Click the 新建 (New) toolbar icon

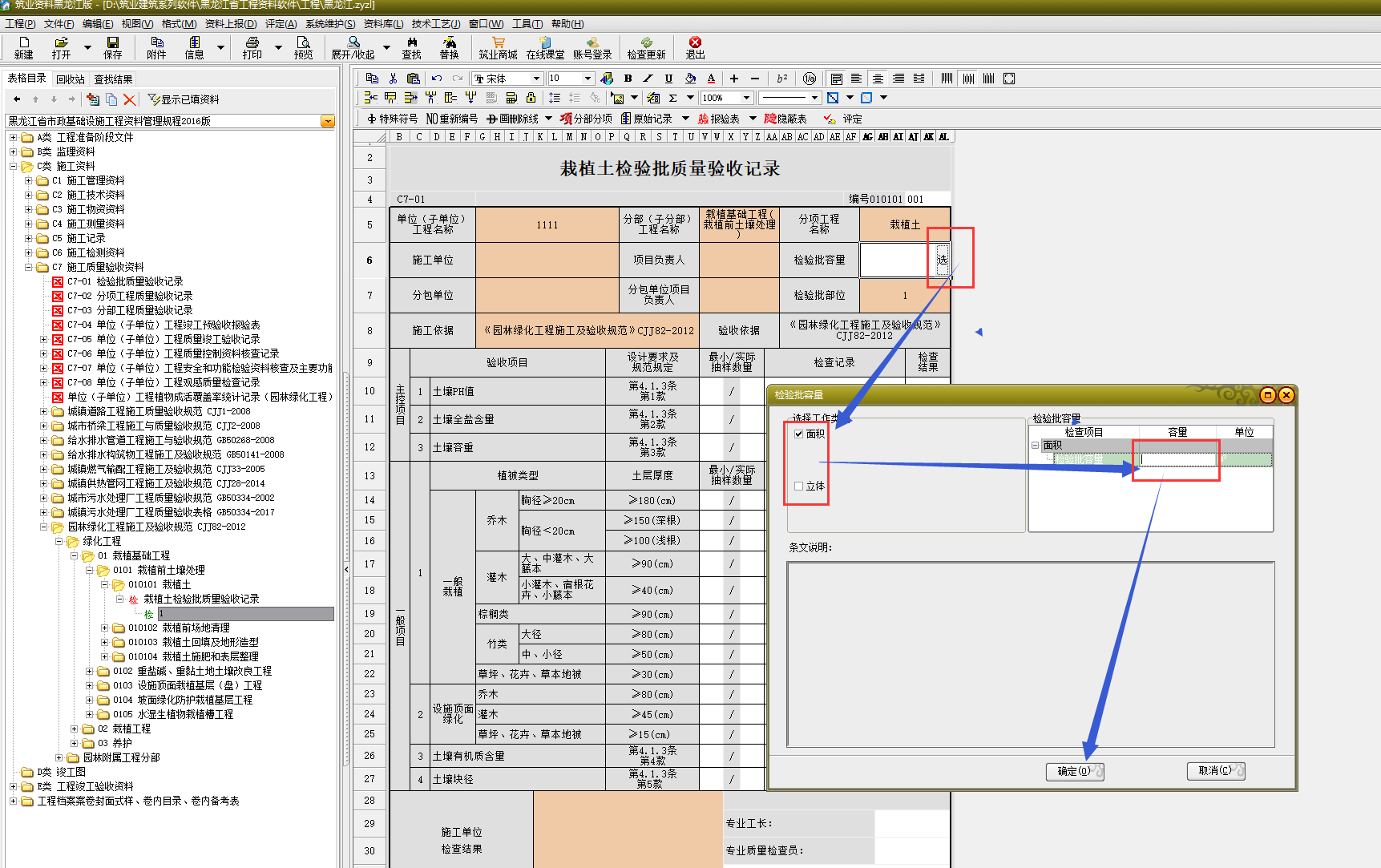coord(23,48)
